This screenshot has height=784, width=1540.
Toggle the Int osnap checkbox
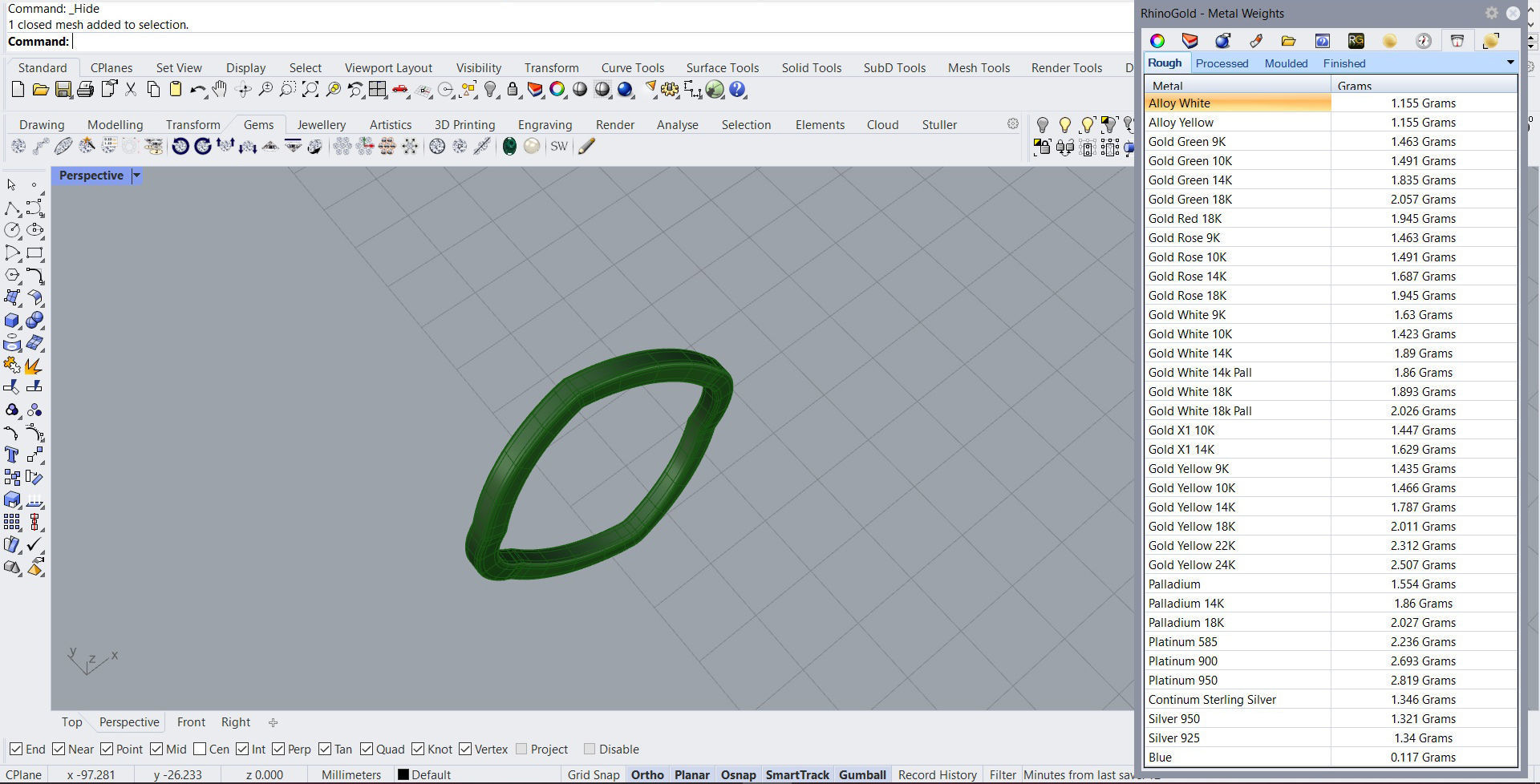coord(242,749)
